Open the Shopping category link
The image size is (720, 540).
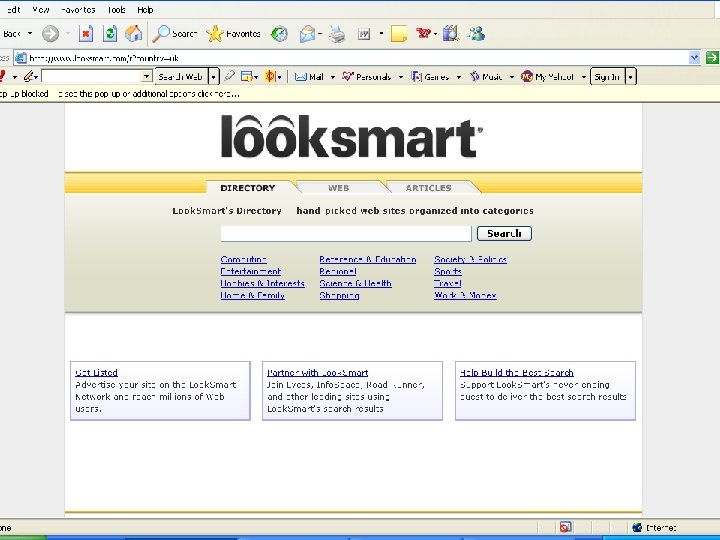tap(339, 296)
